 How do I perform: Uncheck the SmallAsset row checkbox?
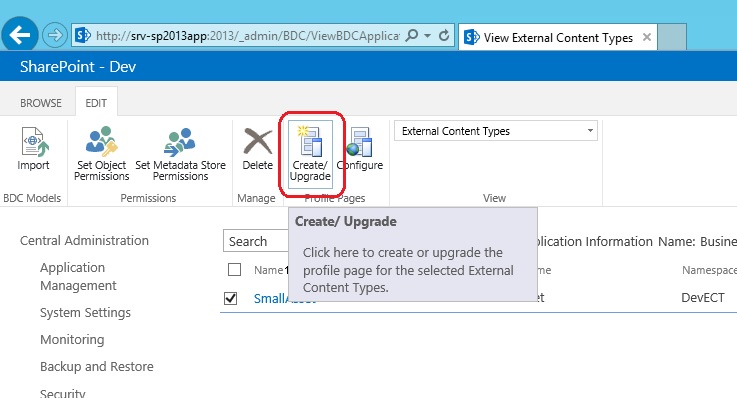click(x=230, y=298)
